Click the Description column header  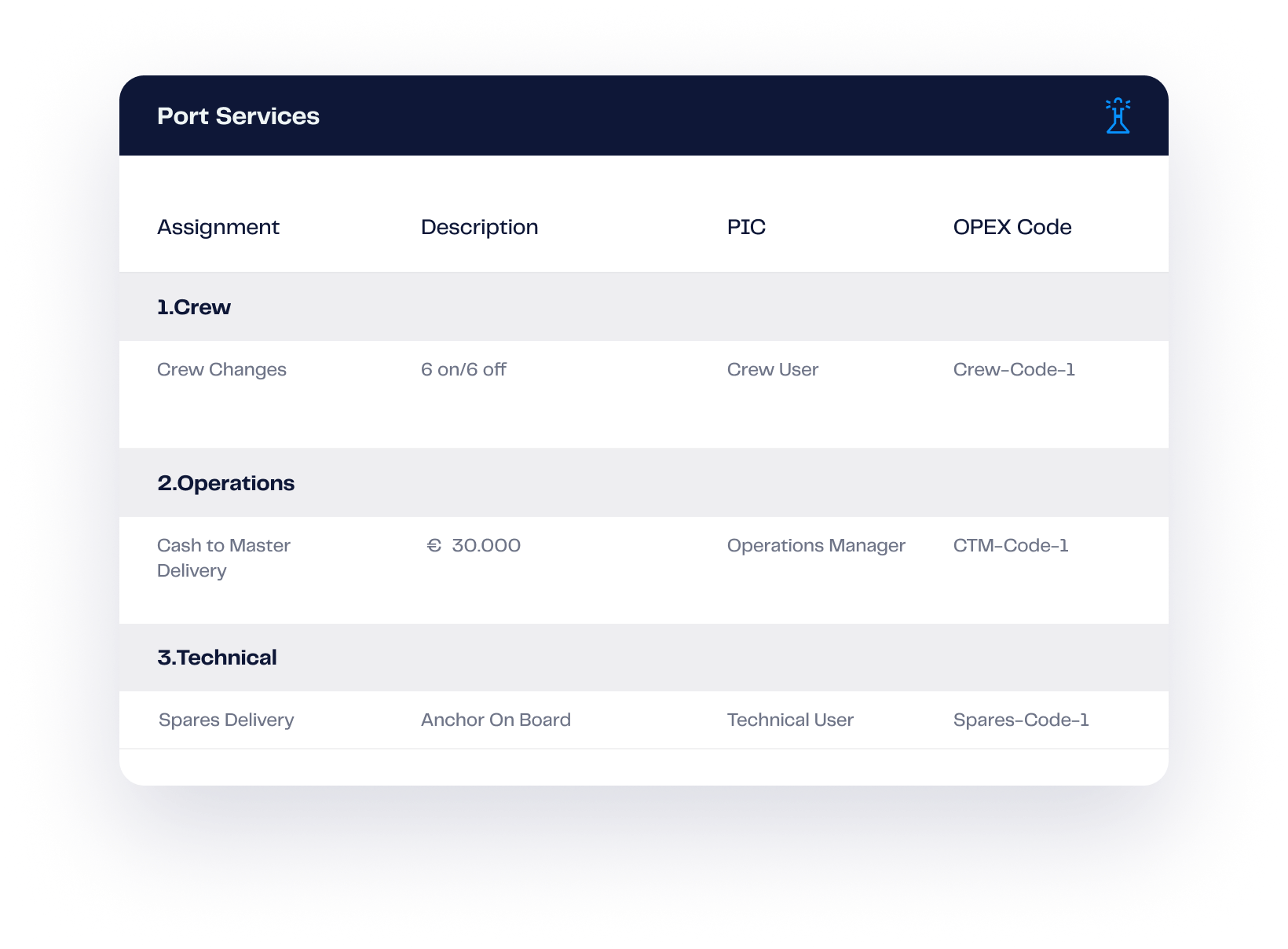(479, 227)
